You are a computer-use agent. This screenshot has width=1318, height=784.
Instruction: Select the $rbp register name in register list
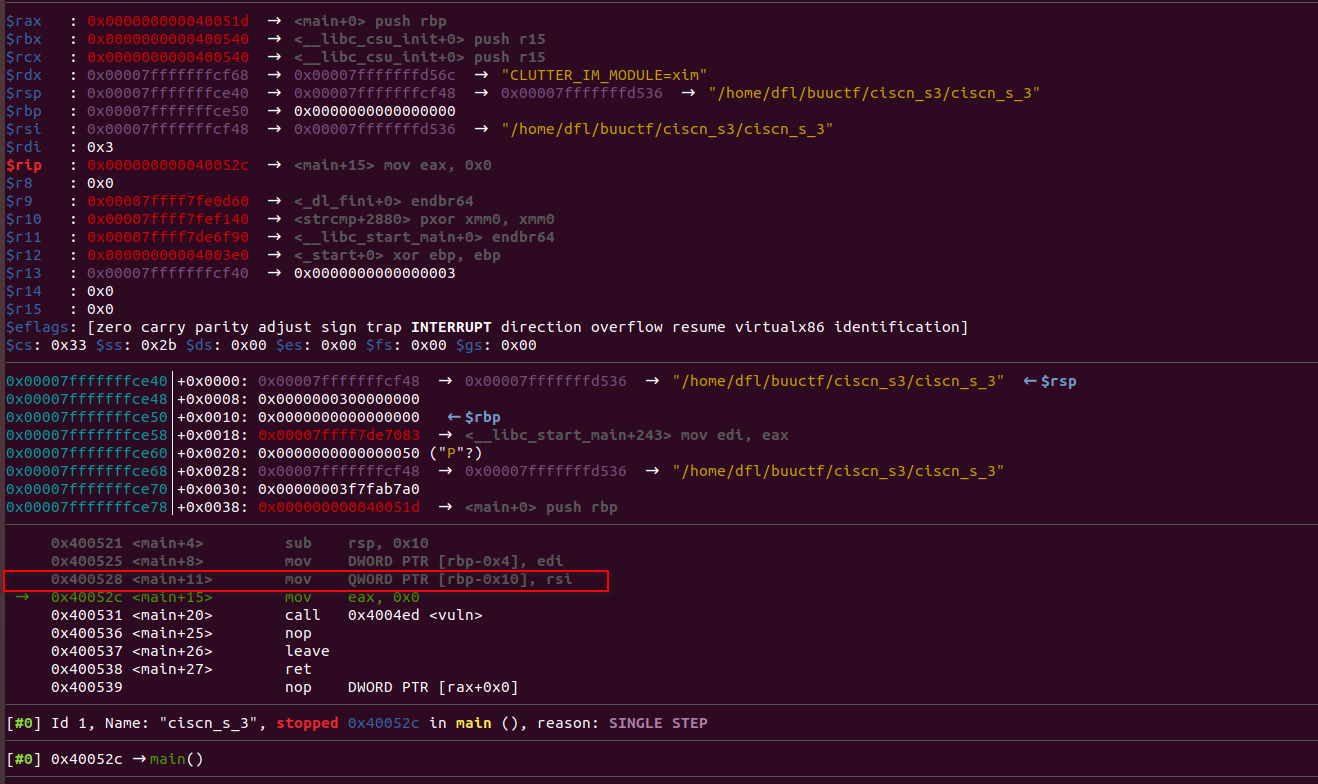click(24, 111)
